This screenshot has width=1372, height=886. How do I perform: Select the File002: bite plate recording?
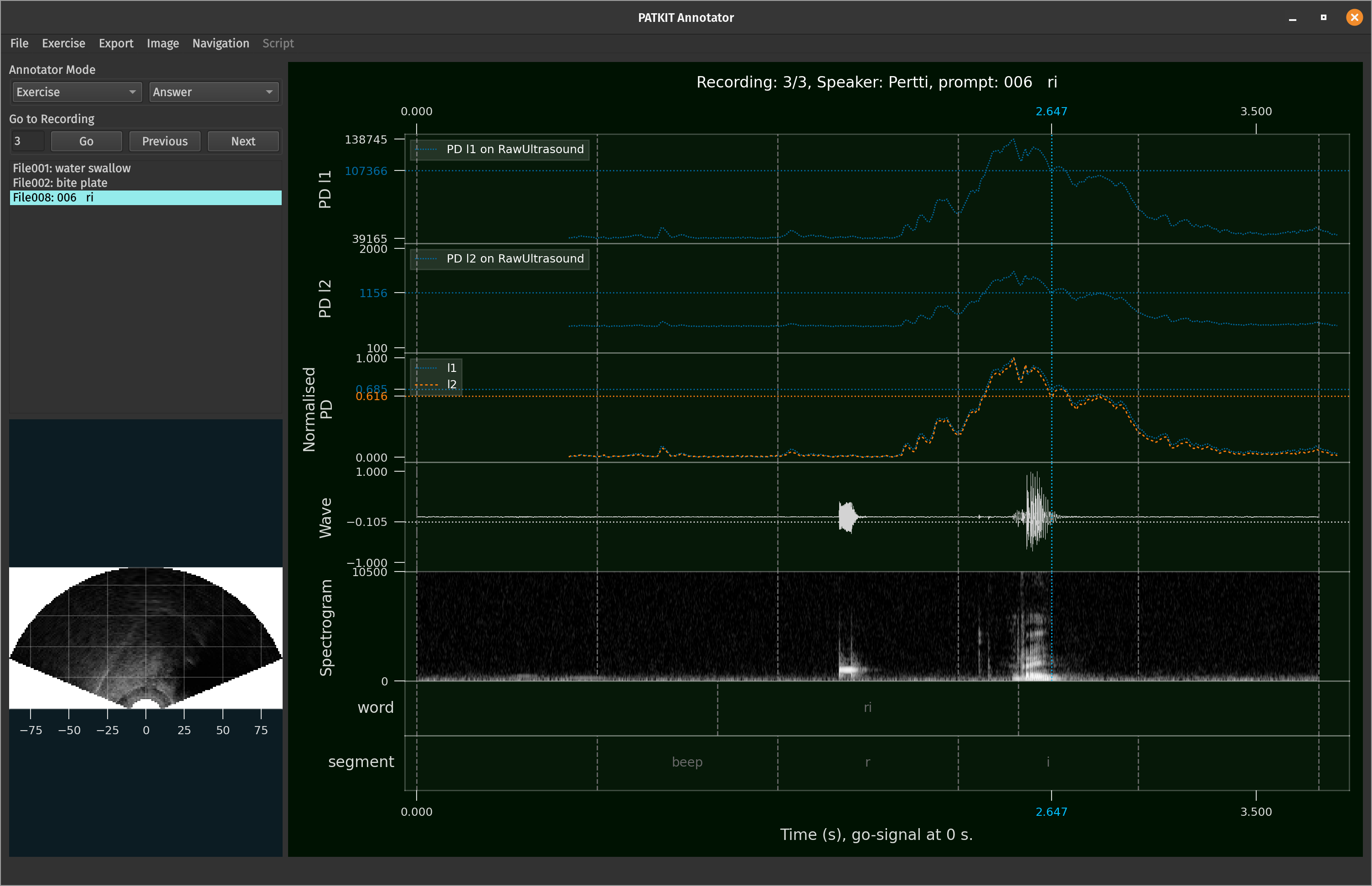60,182
